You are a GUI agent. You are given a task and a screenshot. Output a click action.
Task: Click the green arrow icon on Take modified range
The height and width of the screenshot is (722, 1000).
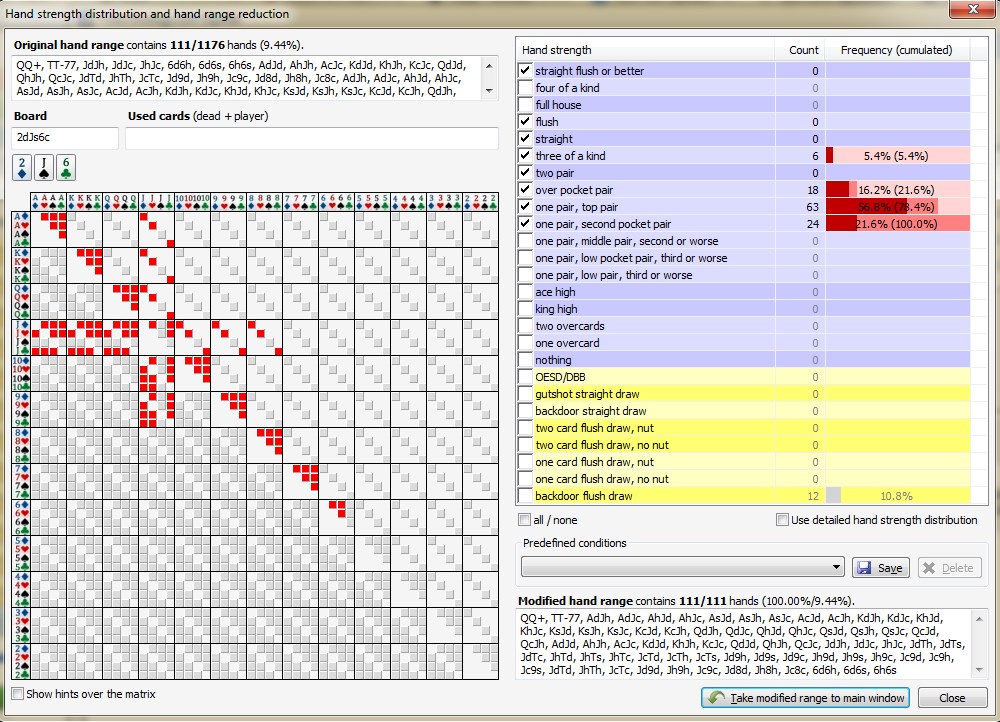716,698
